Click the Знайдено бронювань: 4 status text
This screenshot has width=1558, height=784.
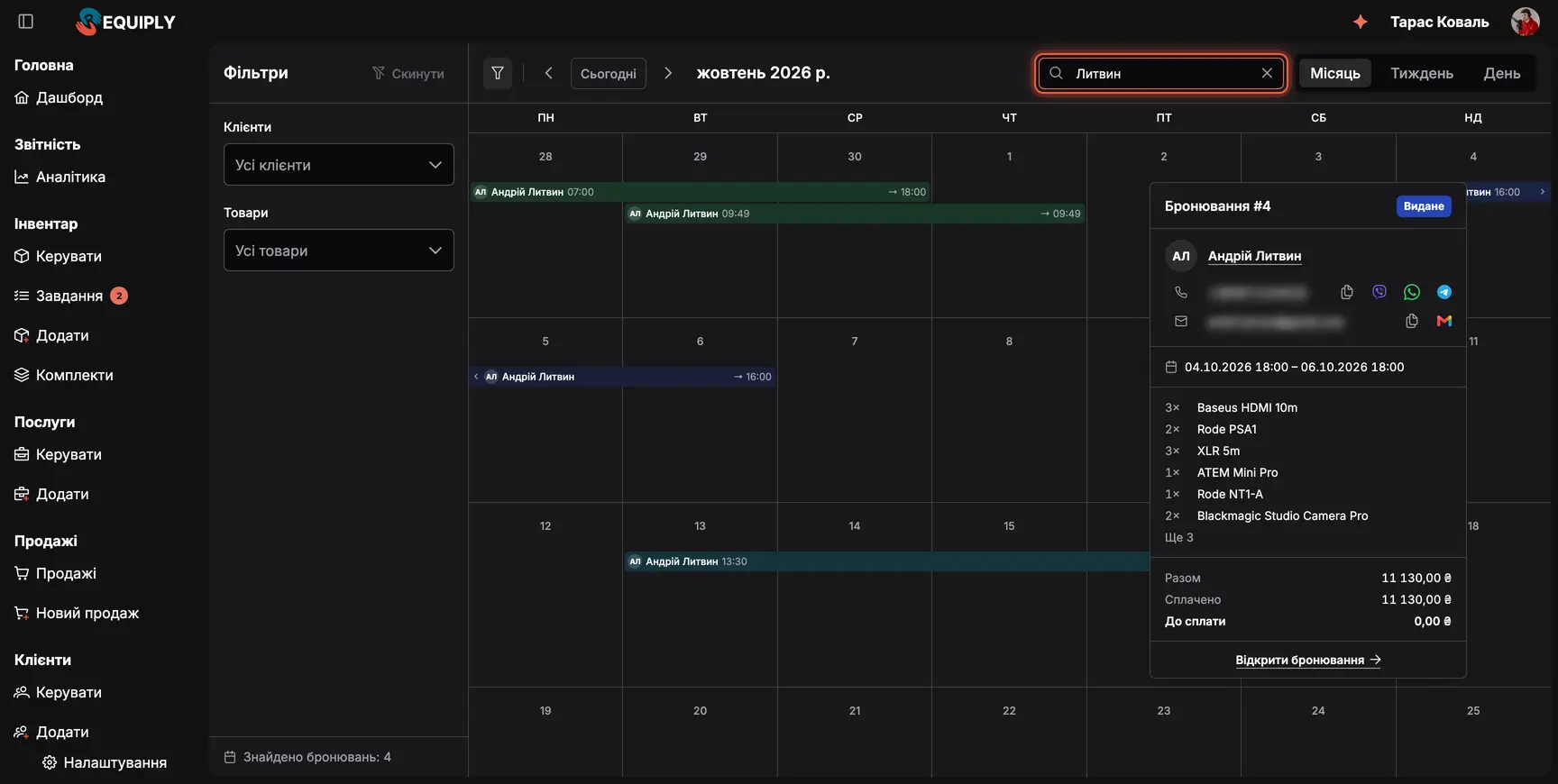(307, 757)
